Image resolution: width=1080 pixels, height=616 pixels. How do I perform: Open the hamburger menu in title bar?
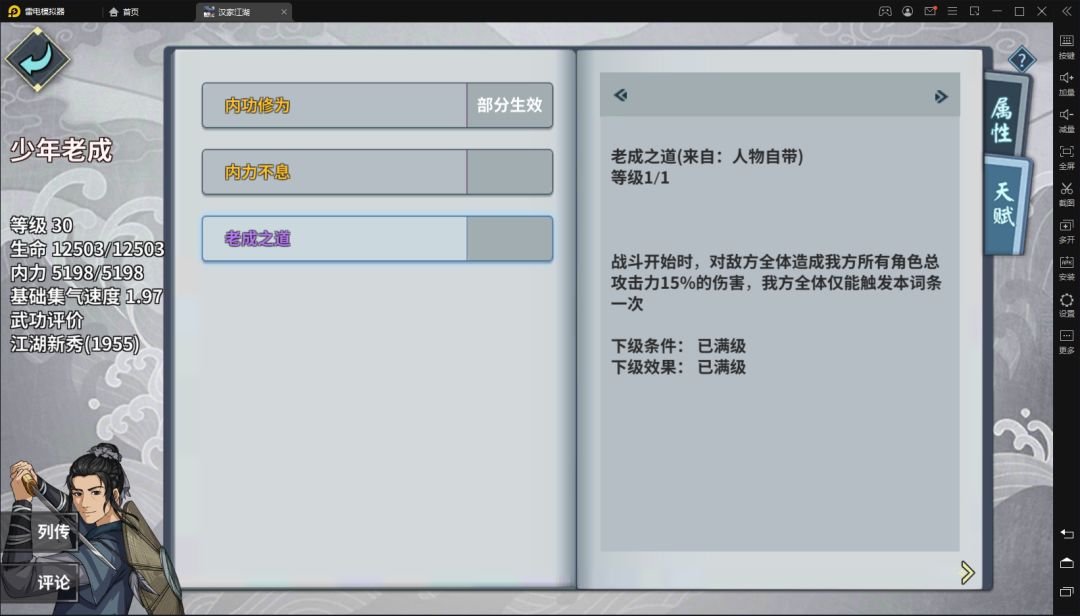click(953, 11)
